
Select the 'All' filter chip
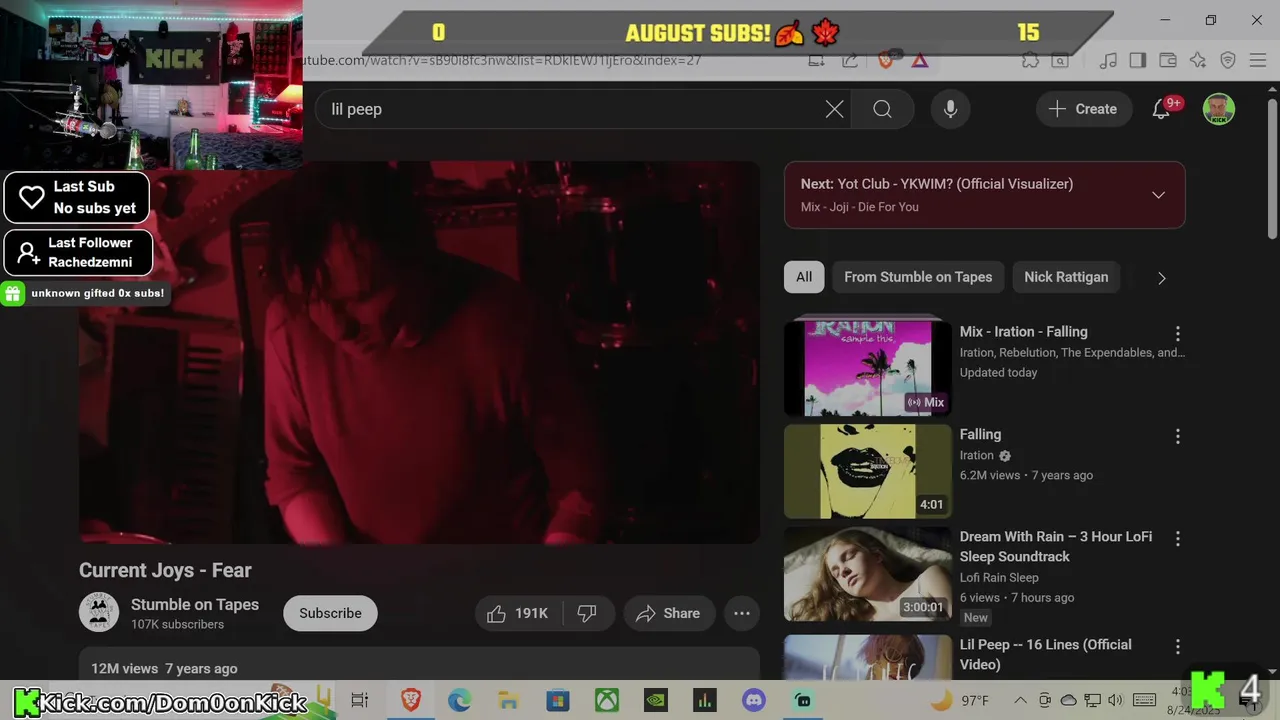pos(804,277)
